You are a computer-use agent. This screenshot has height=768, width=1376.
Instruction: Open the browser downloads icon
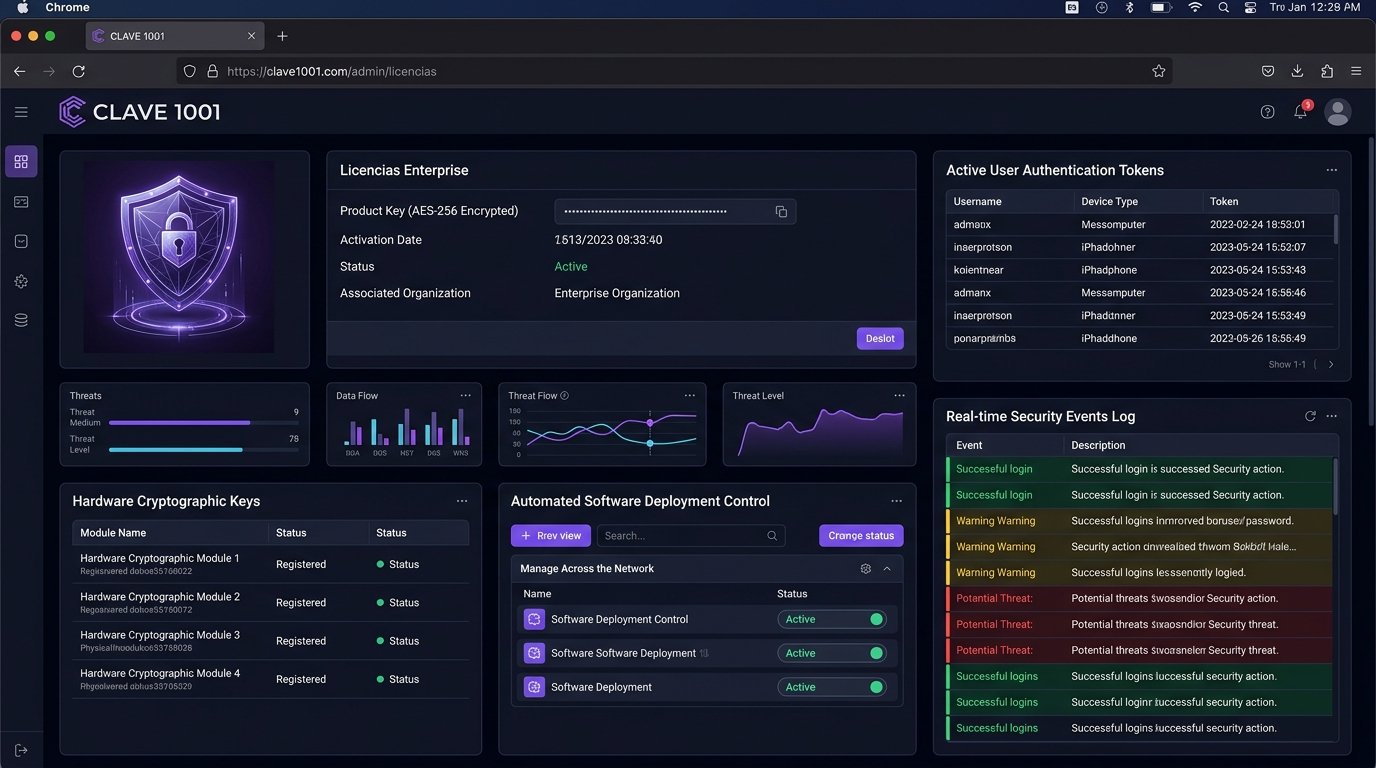pyautogui.click(x=1297, y=71)
